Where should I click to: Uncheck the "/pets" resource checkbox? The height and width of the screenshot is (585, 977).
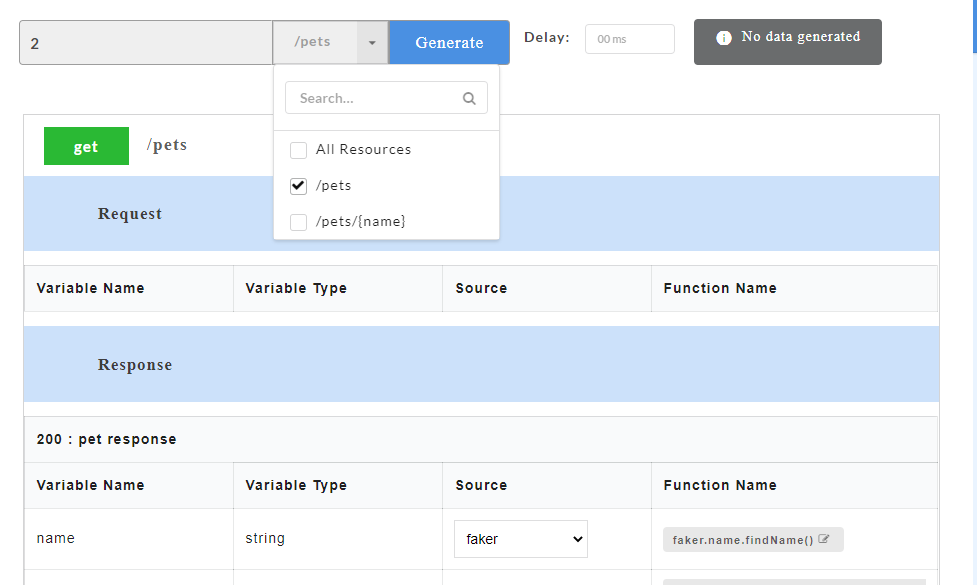point(298,185)
